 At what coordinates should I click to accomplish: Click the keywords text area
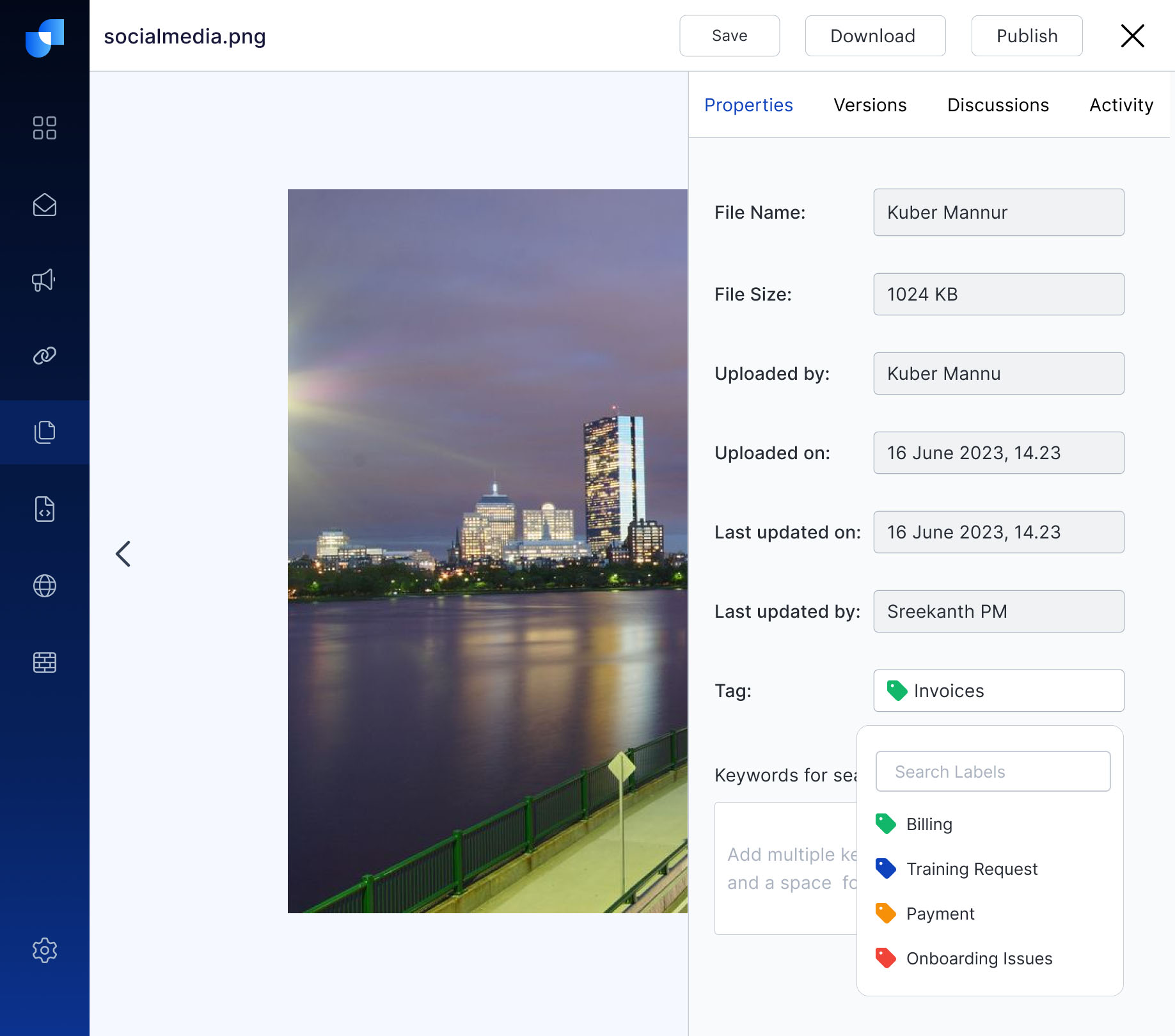click(785, 868)
